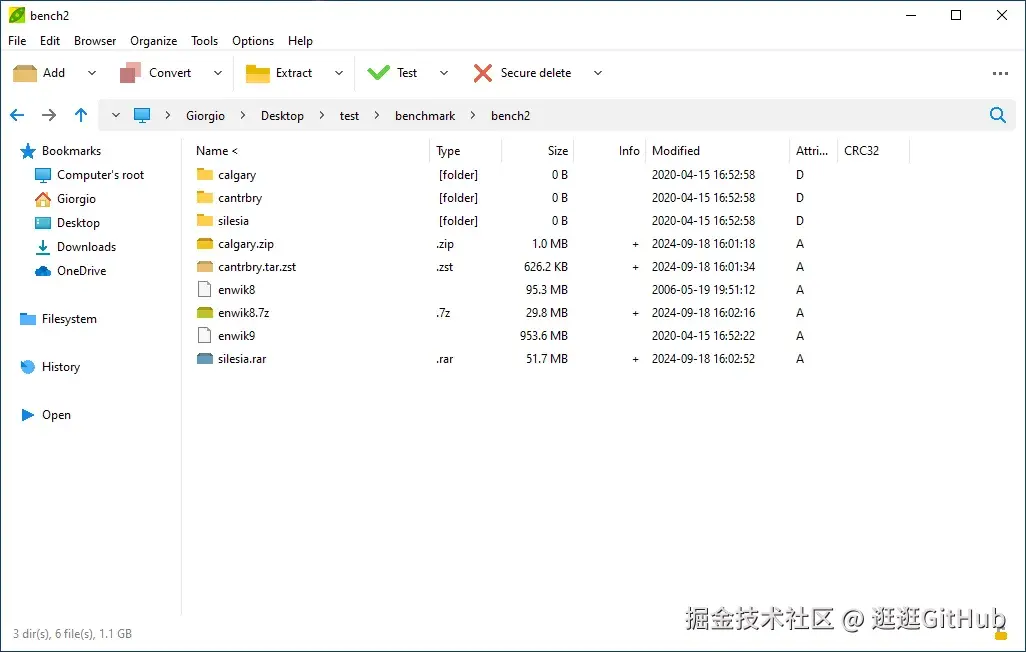Image resolution: width=1026 pixels, height=652 pixels.
Task: Open the breadcrumb path dropdown chevron
Action: (x=115, y=115)
